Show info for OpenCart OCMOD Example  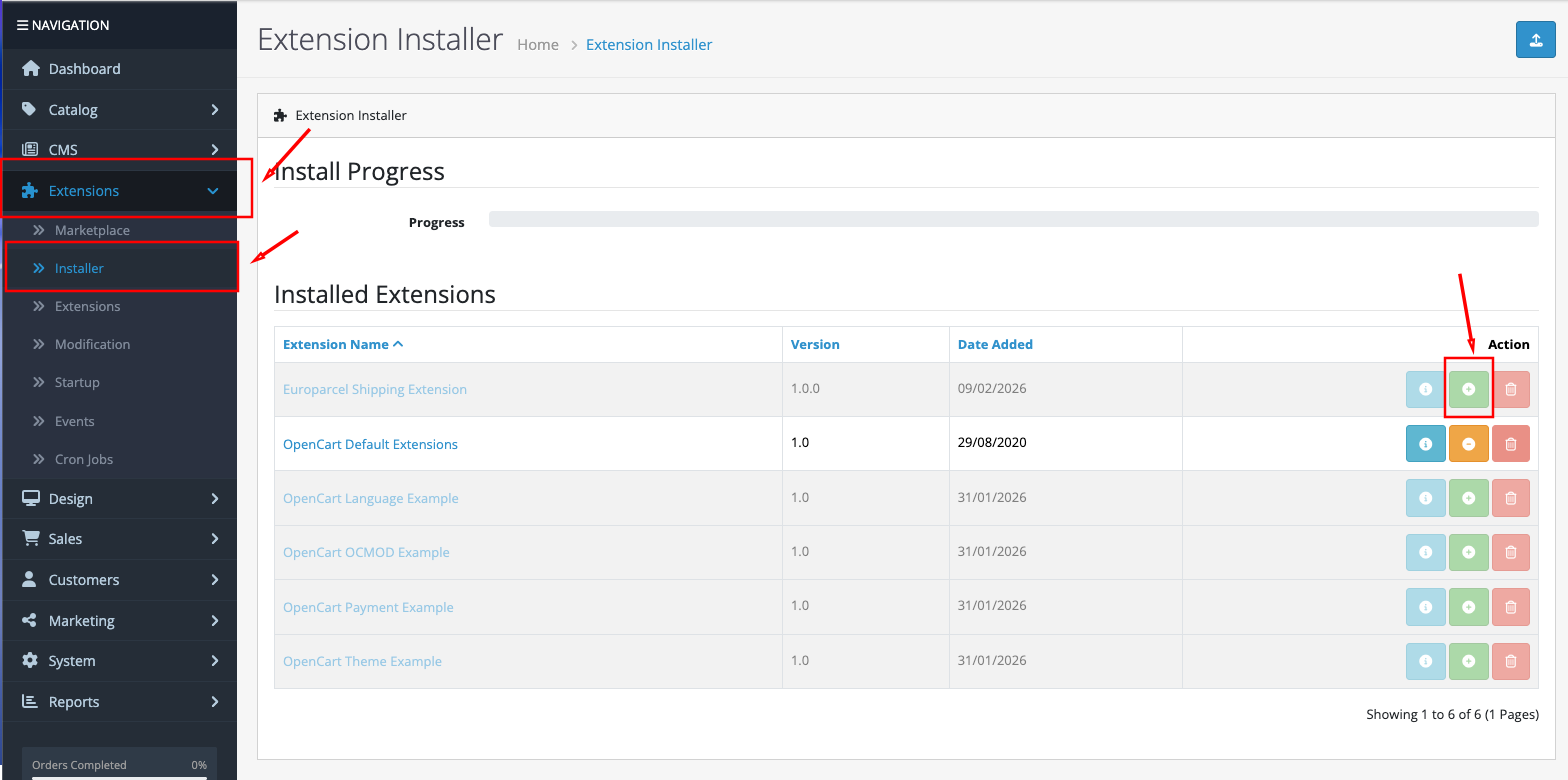click(x=1426, y=552)
